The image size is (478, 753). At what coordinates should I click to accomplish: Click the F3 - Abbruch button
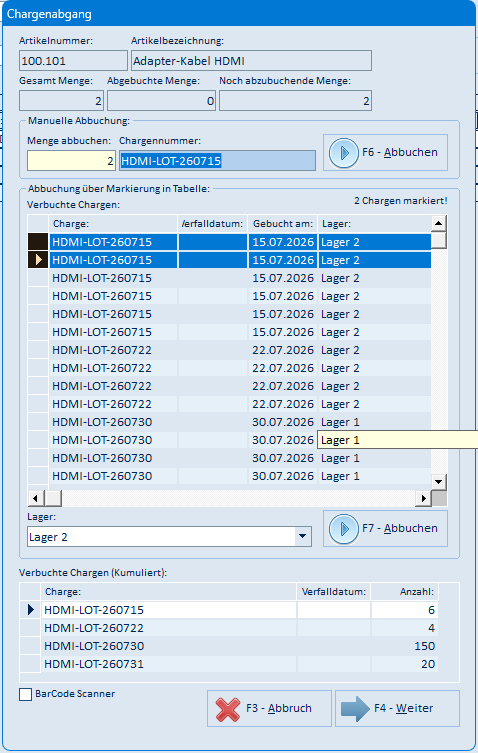270,709
